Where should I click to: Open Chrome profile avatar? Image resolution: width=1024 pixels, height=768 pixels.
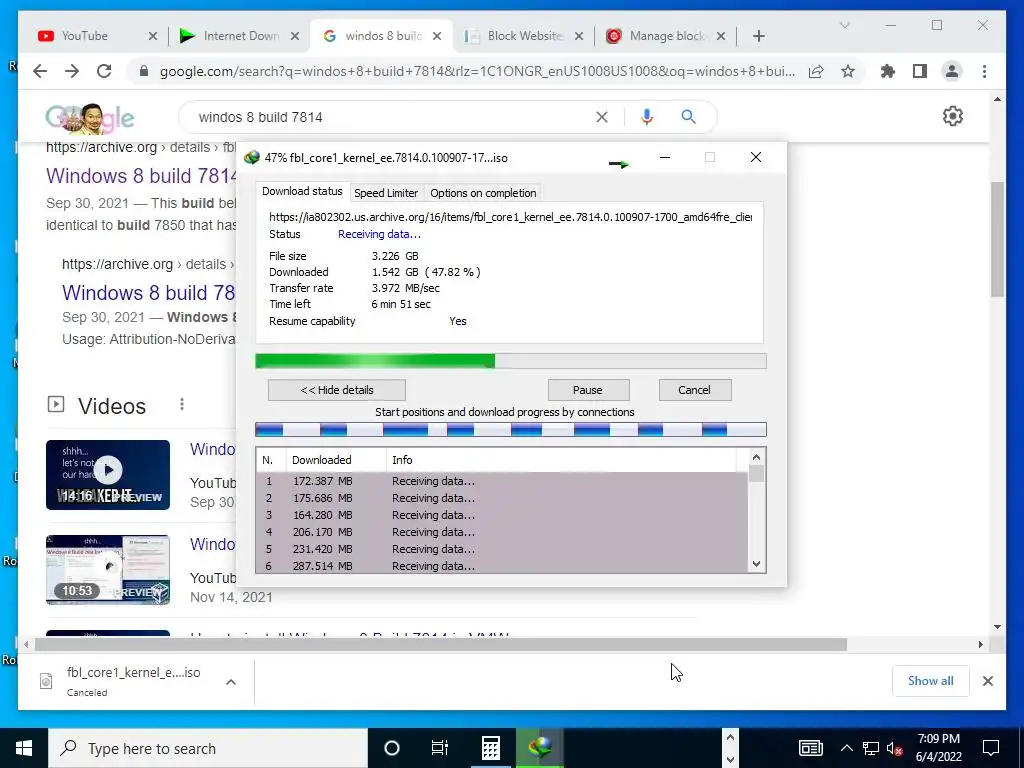952,71
